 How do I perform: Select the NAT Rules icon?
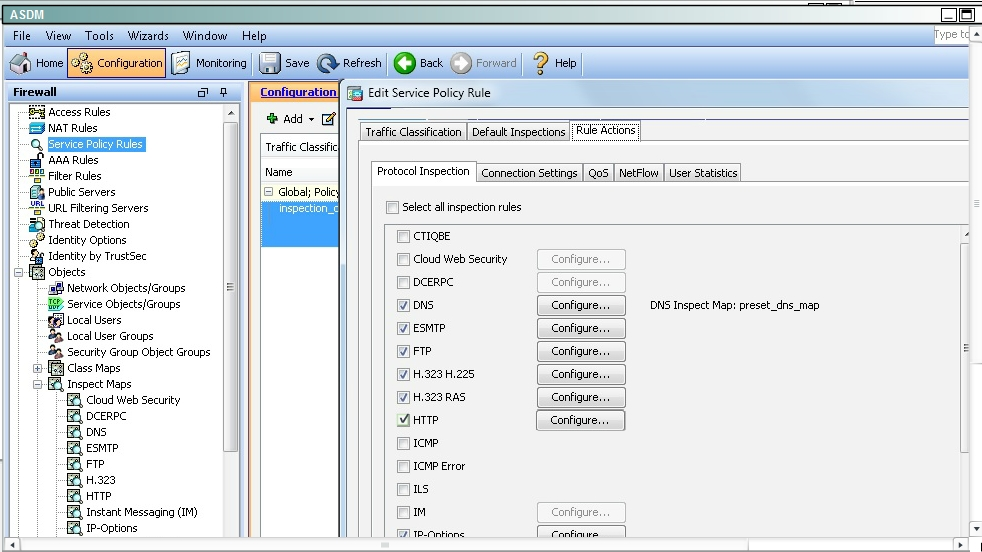click(x=37, y=128)
